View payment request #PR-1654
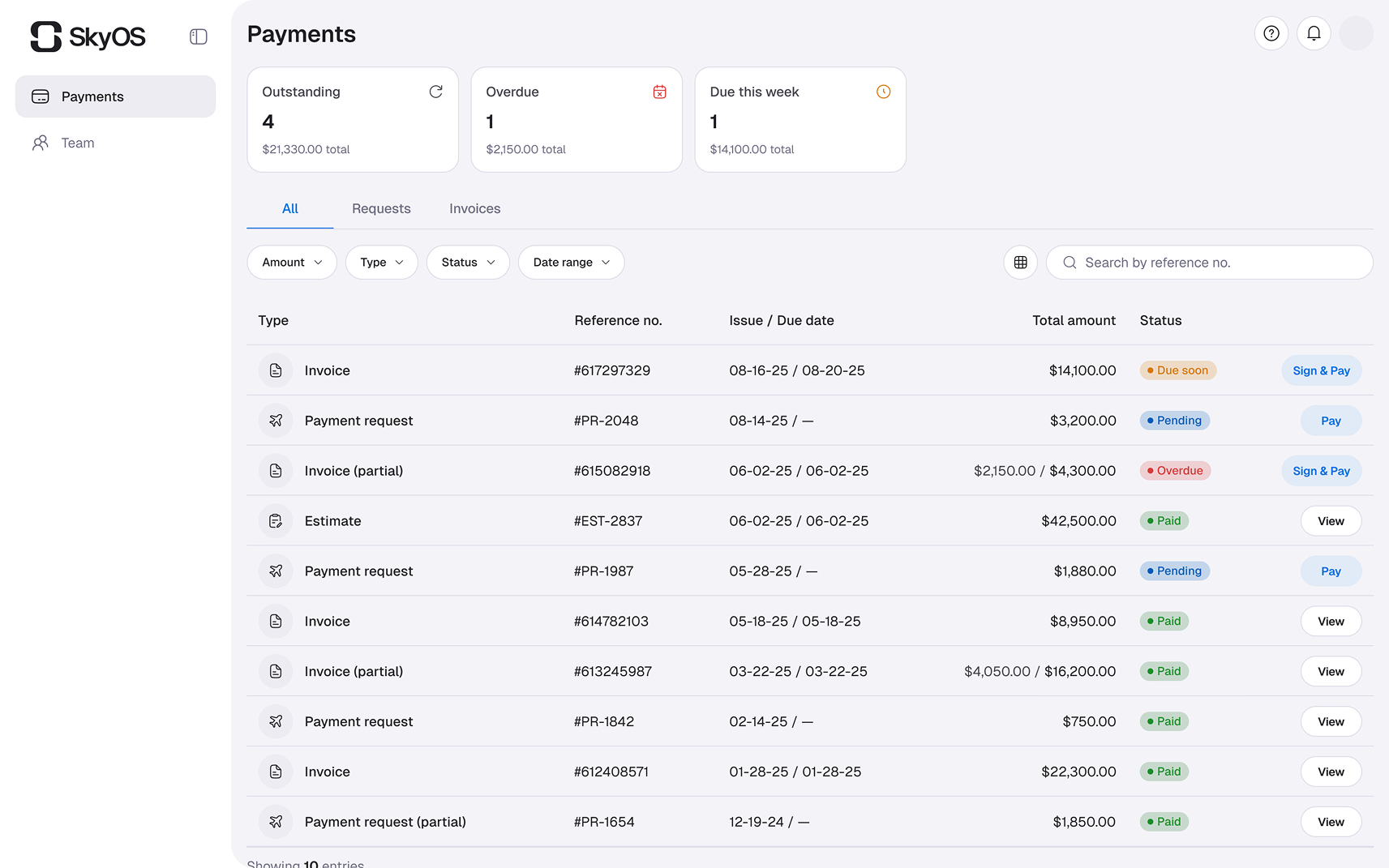The image size is (1389, 868). click(1331, 822)
